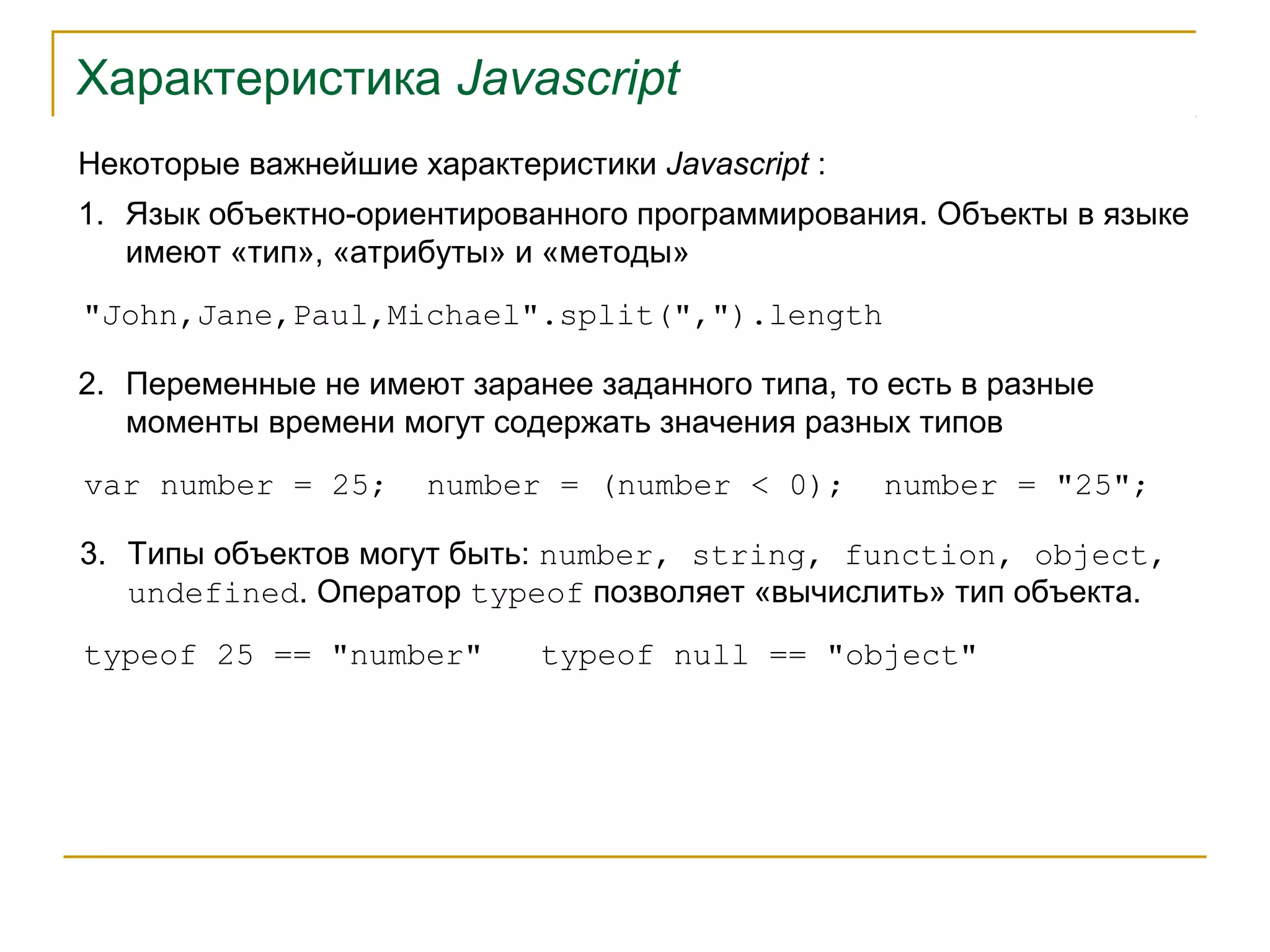1270x952 pixels.
Task: Click the list number "3."
Action: click(93, 554)
